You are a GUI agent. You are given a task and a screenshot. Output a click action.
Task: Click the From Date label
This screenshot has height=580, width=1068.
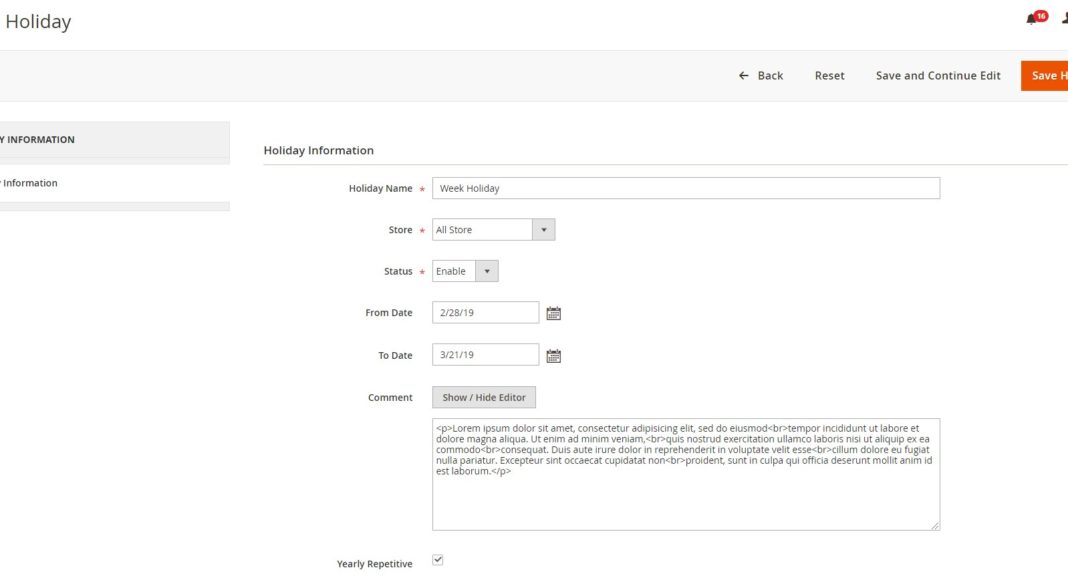[x=389, y=313]
